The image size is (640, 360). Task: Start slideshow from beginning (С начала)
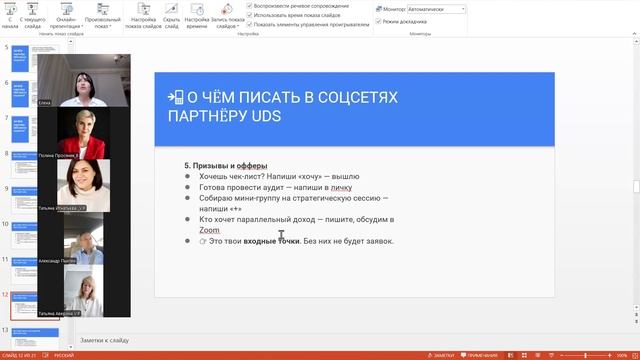pyautogui.click(x=10, y=16)
